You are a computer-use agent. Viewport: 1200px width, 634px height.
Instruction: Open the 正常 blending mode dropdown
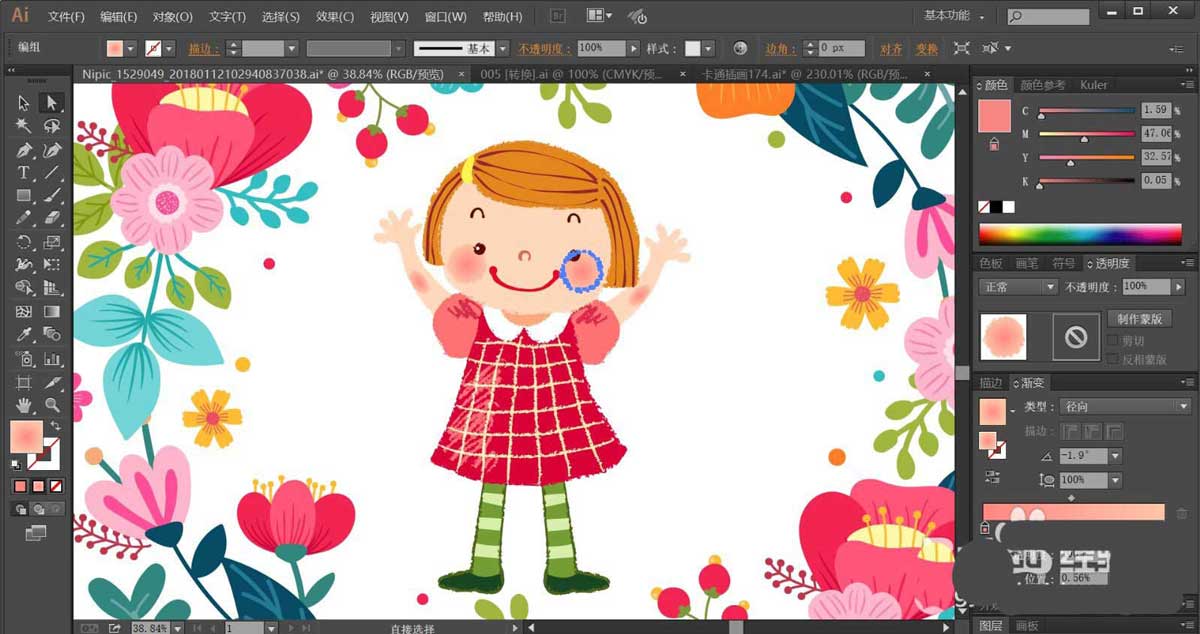1018,286
